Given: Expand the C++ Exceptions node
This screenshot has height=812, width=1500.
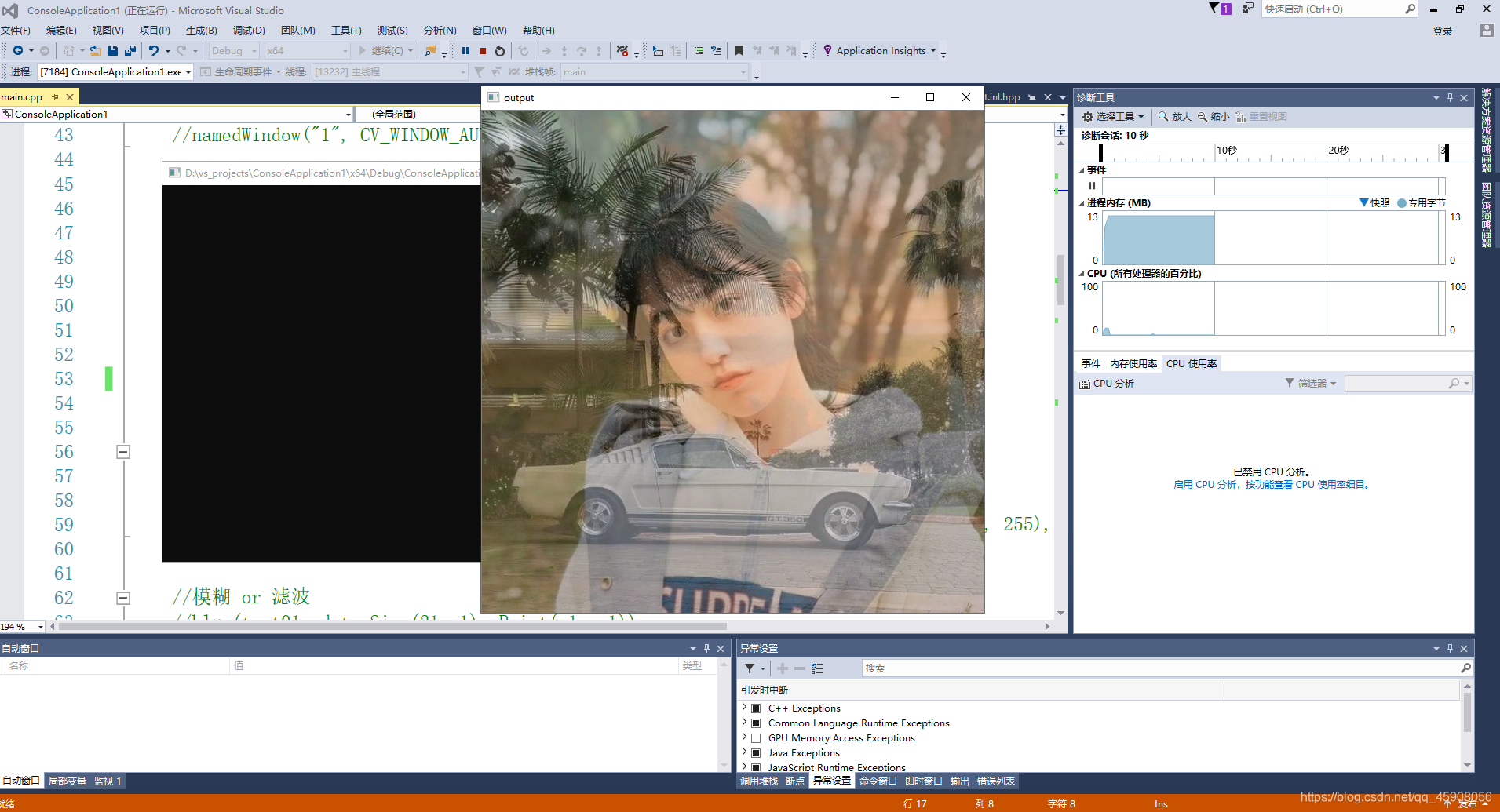Looking at the screenshot, I should (x=744, y=708).
